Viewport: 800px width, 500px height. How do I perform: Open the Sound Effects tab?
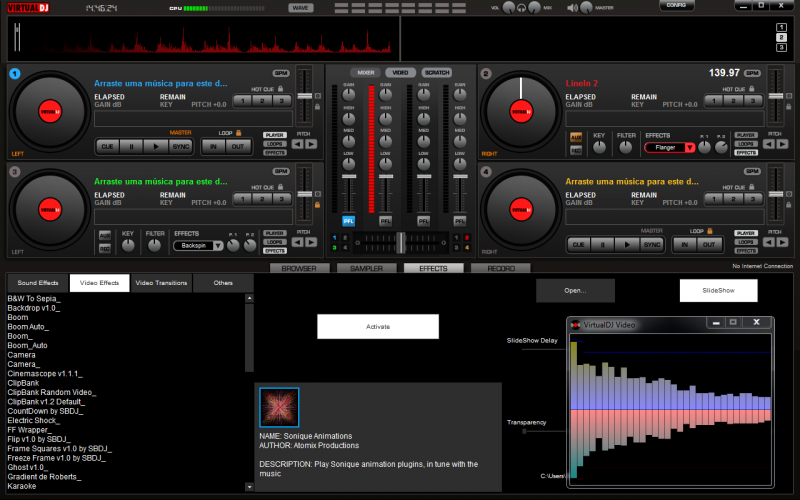click(x=38, y=283)
